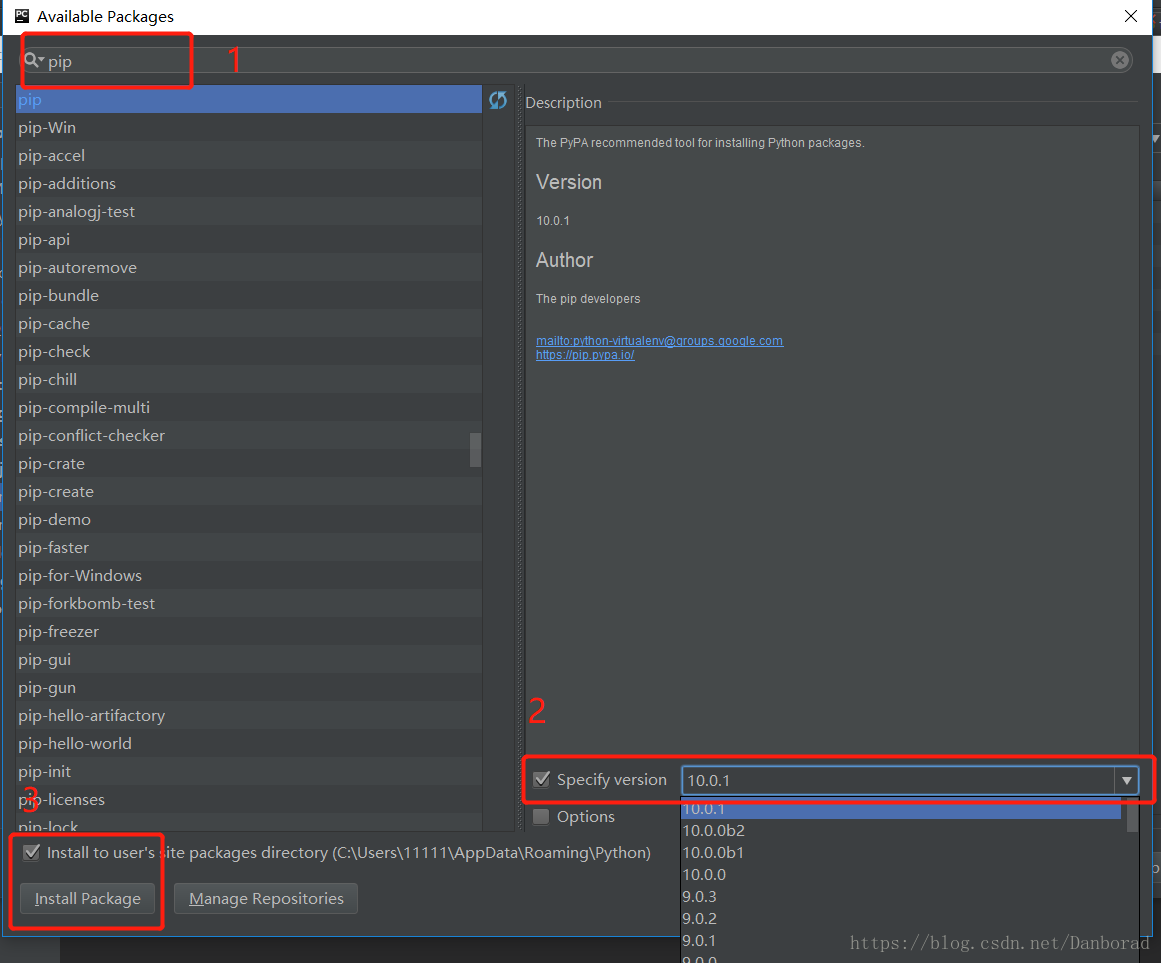Select pip-chill package
The height and width of the screenshot is (963, 1161).
coord(249,380)
